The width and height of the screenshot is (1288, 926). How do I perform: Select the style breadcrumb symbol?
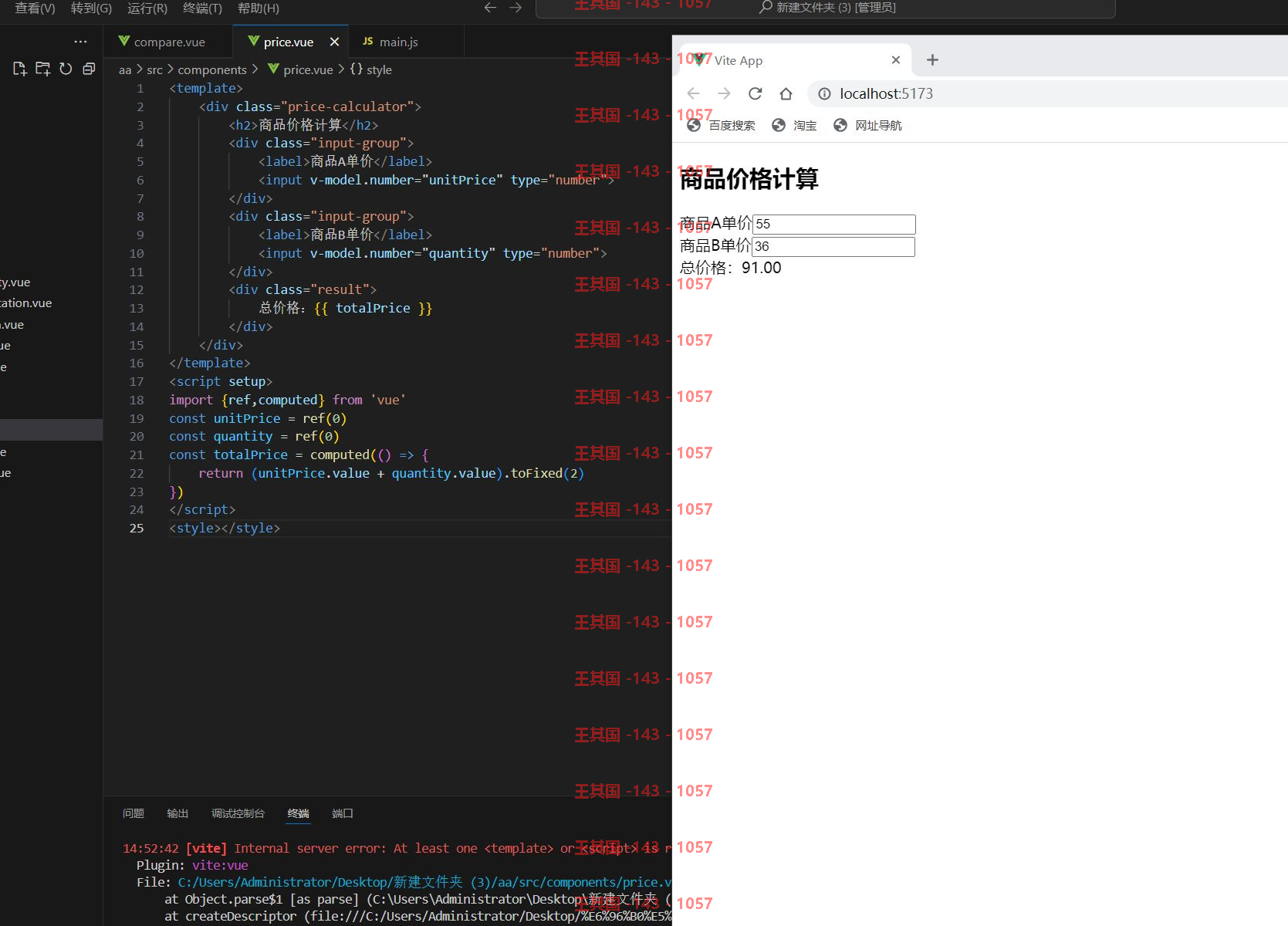coord(371,70)
